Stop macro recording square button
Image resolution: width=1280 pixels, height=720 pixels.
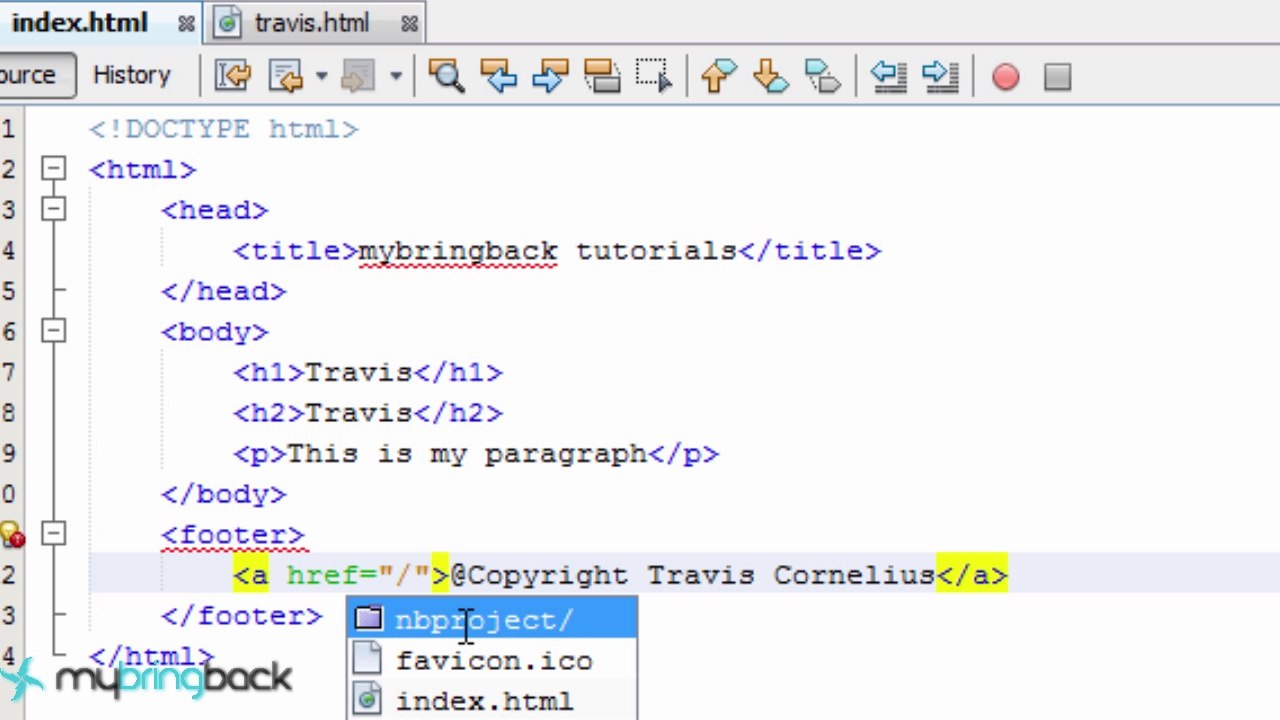point(1057,77)
